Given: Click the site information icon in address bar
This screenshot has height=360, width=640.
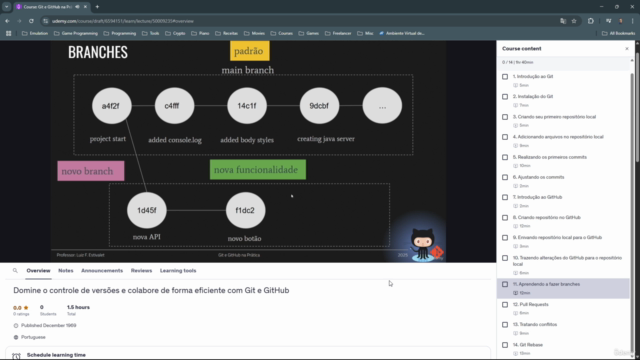Looking at the screenshot, I should pos(46,21).
